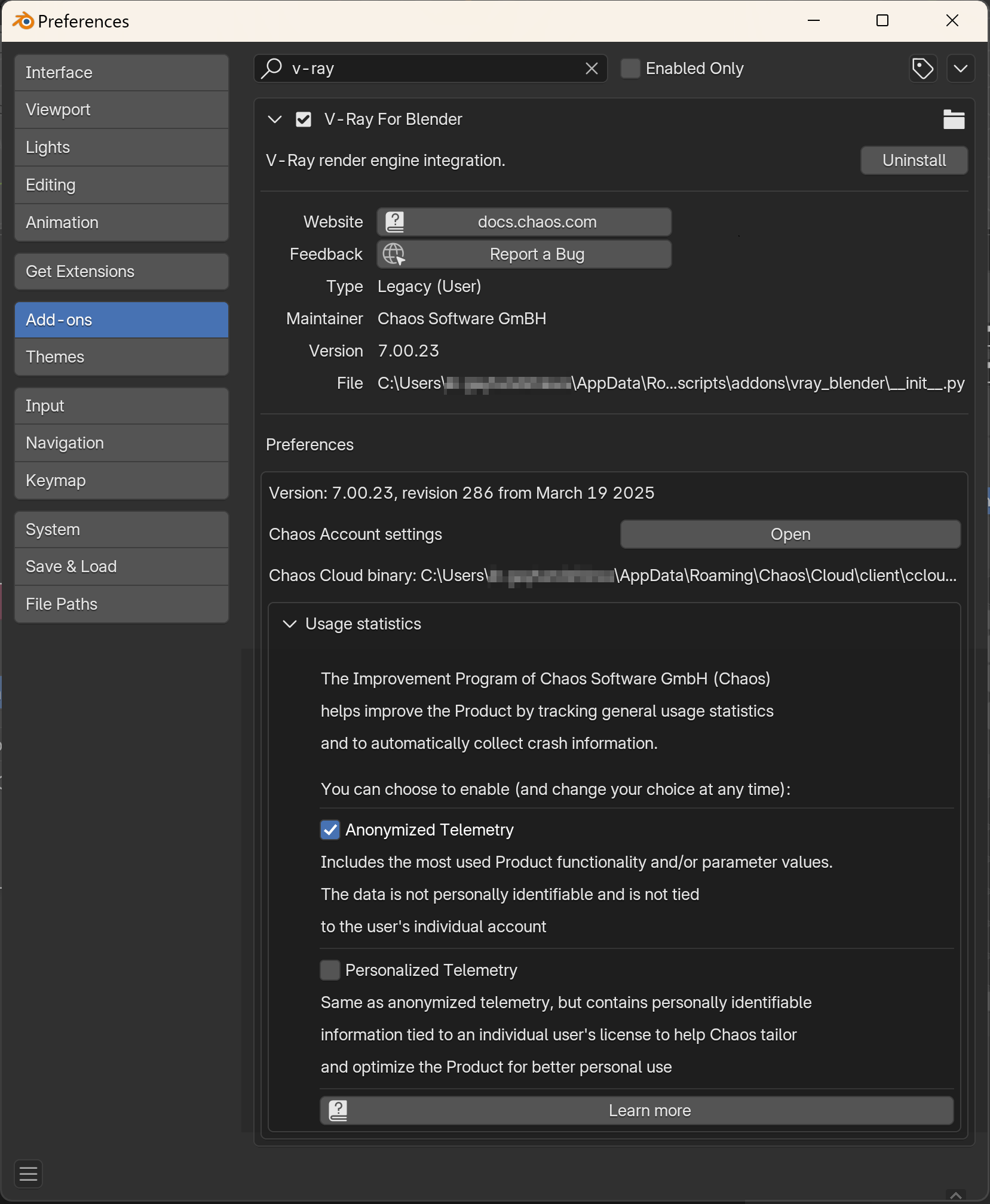This screenshot has height=1204, width=990.
Task: Open the add-ons options dropdown arrow
Action: [961, 69]
